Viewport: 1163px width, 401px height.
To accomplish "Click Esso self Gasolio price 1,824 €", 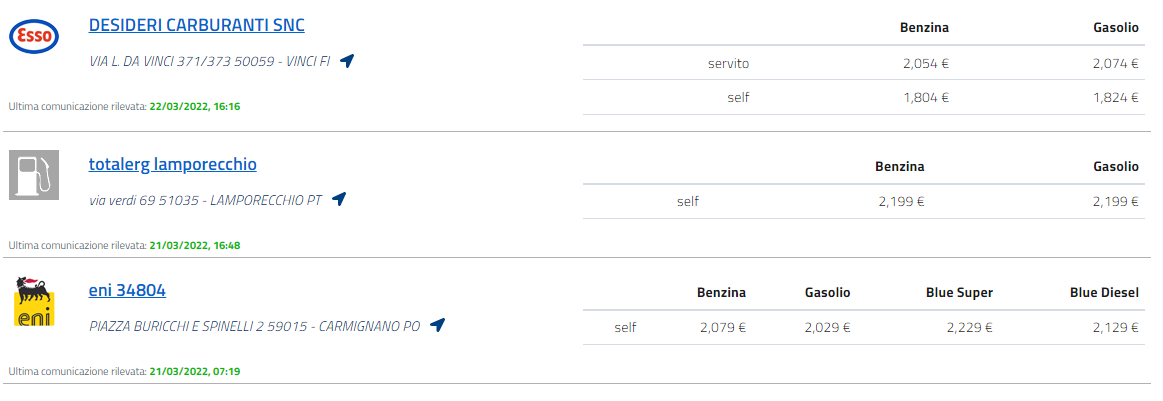I will point(1115,97).
